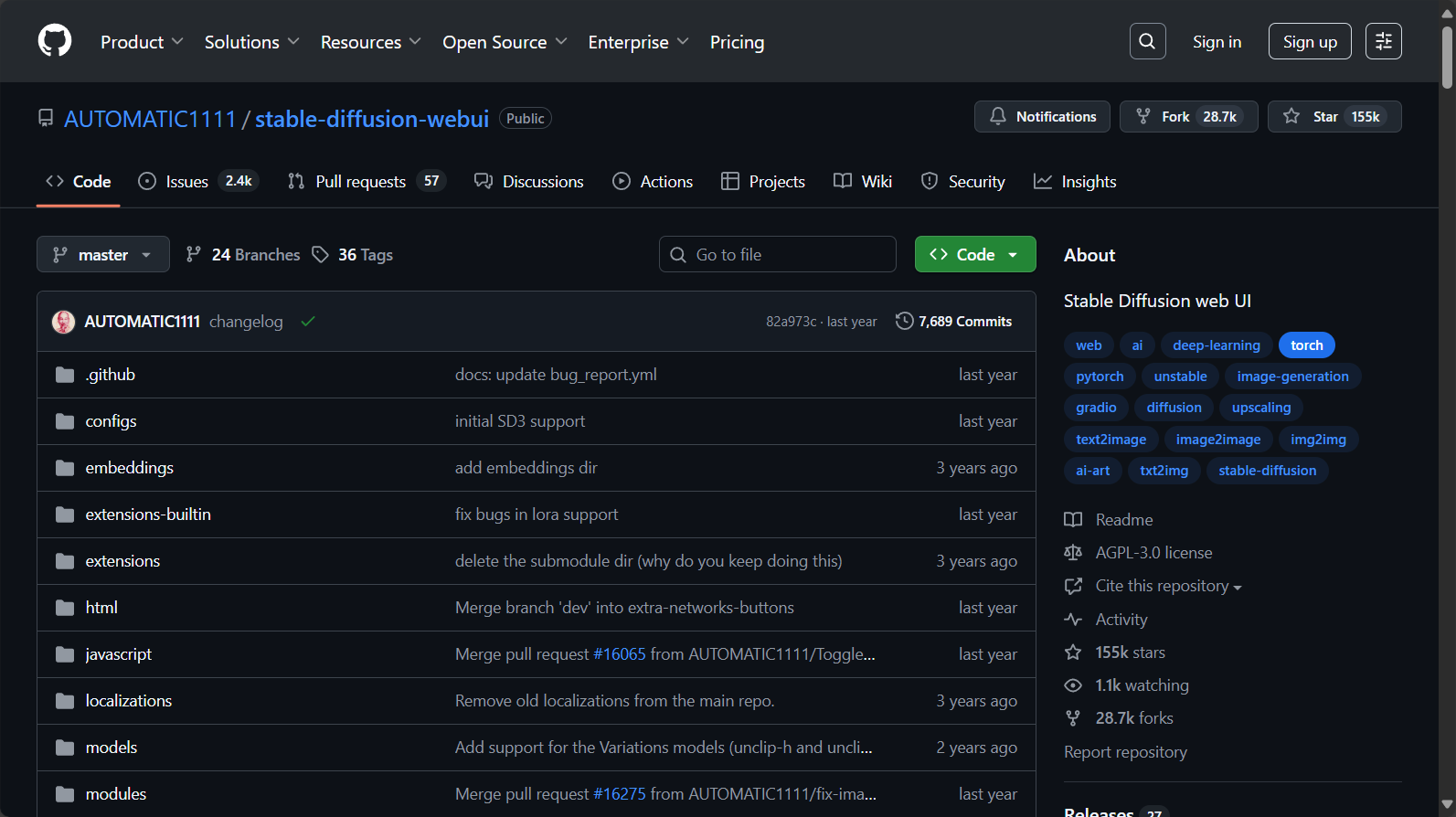The height and width of the screenshot is (817, 1456).
Task: Click the eye icon beside 1.1k watching
Action: coord(1073,685)
